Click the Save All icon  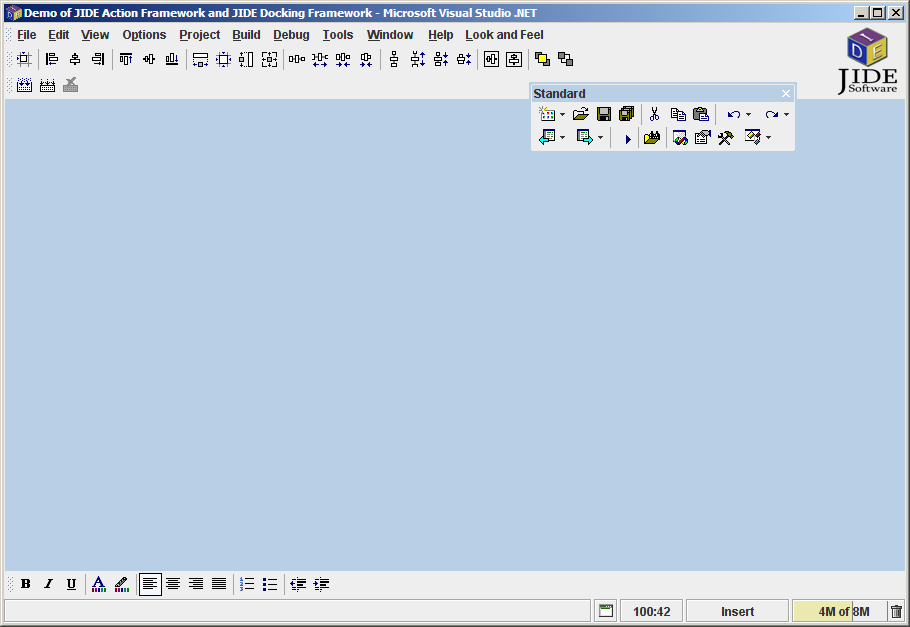tap(627, 114)
